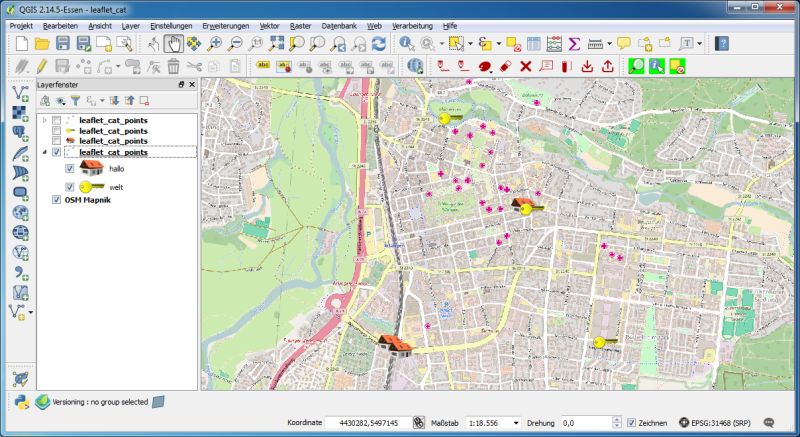Activate the measure line ruler tool
The height and width of the screenshot is (437, 800).
click(x=595, y=44)
